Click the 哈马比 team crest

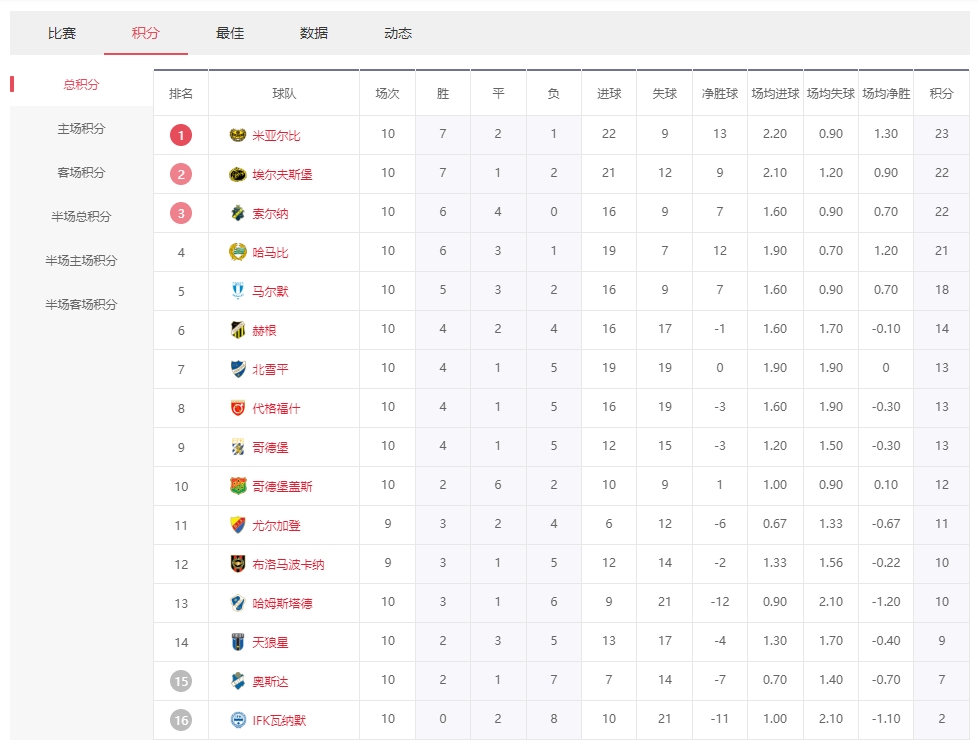(x=237, y=252)
